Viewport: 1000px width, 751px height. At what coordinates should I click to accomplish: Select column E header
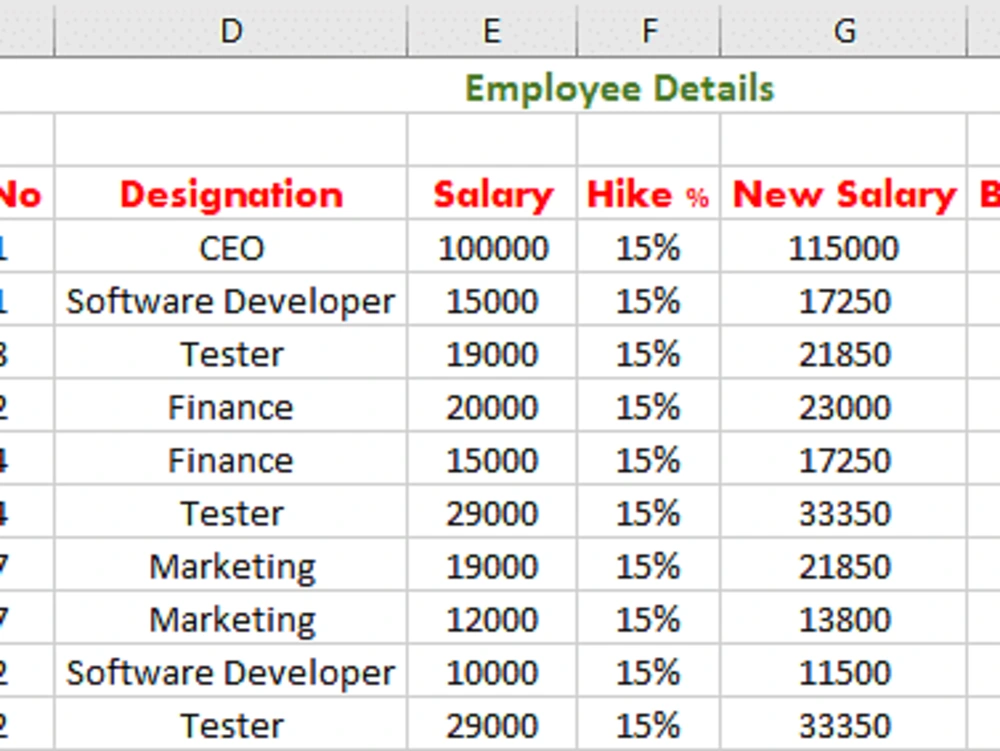tap(492, 30)
